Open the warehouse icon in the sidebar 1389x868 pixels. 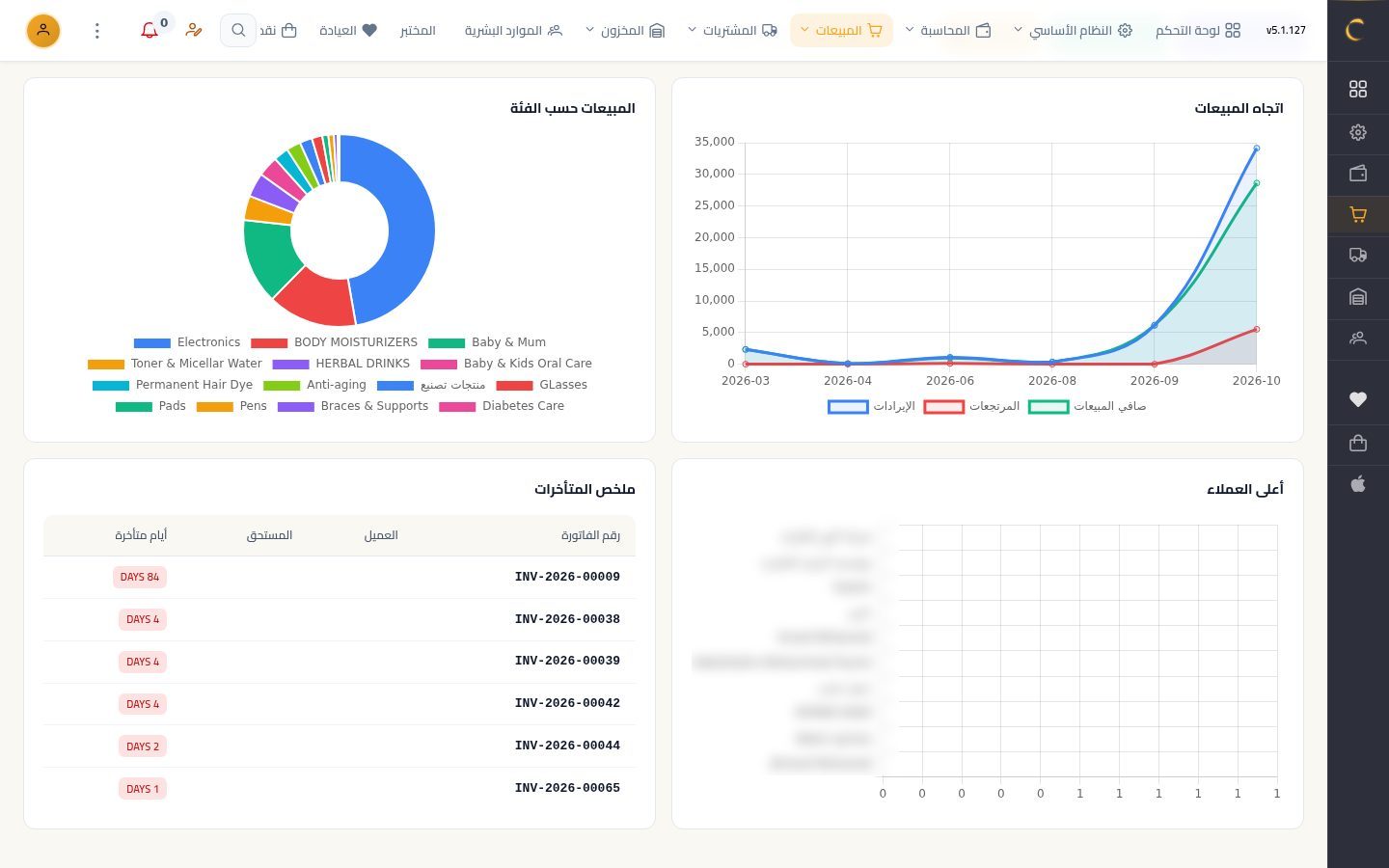(x=1358, y=297)
